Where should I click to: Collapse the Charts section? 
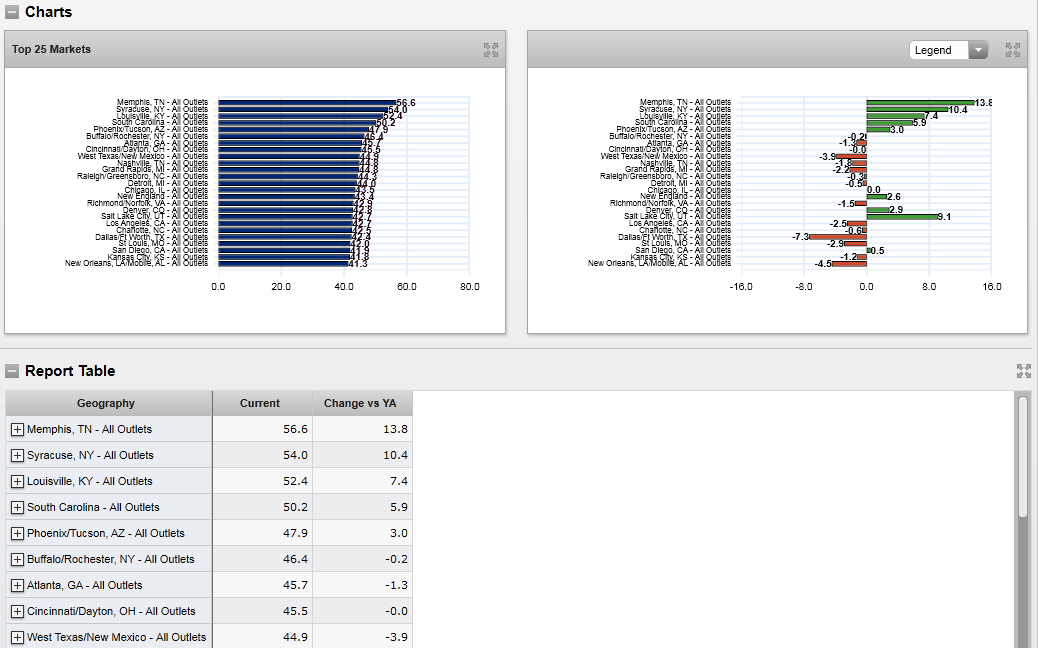pyautogui.click(x=12, y=12)
